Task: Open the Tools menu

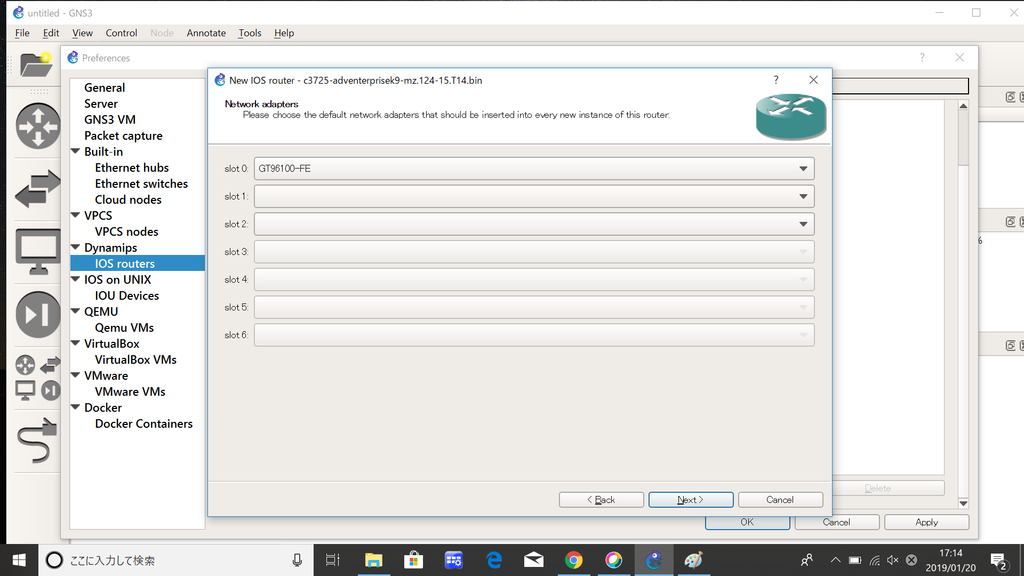Action: pos(249,33)
